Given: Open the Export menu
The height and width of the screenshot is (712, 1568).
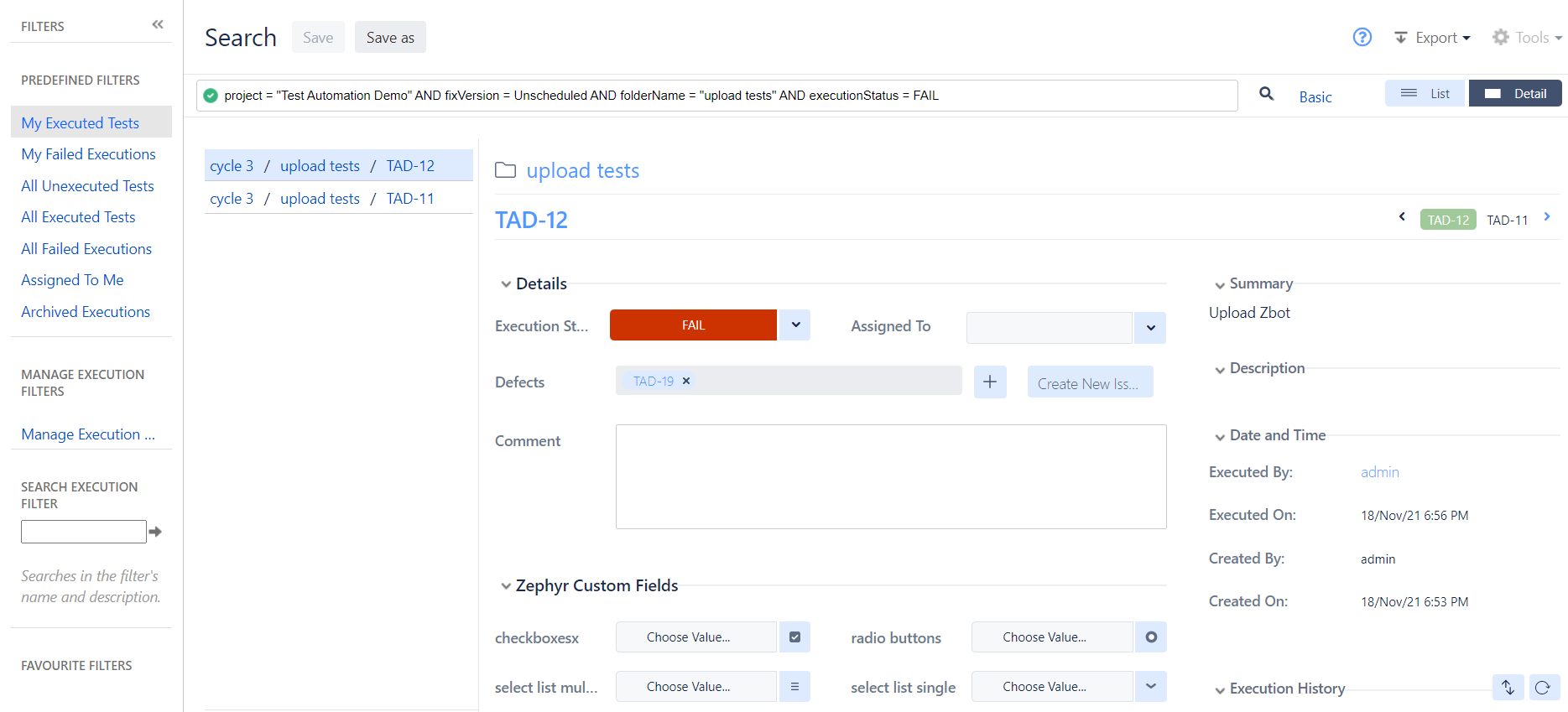Looking at the screenshot, I should [x=1432, y=38].
